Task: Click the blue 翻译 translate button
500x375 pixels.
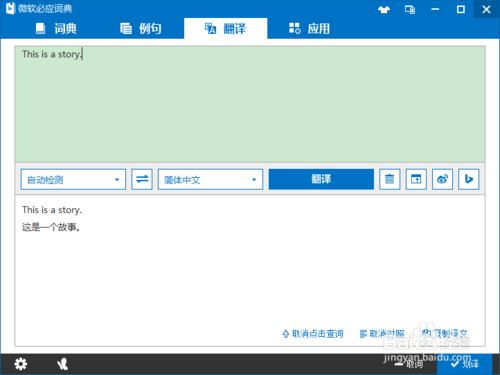Action: pos(321,179)
